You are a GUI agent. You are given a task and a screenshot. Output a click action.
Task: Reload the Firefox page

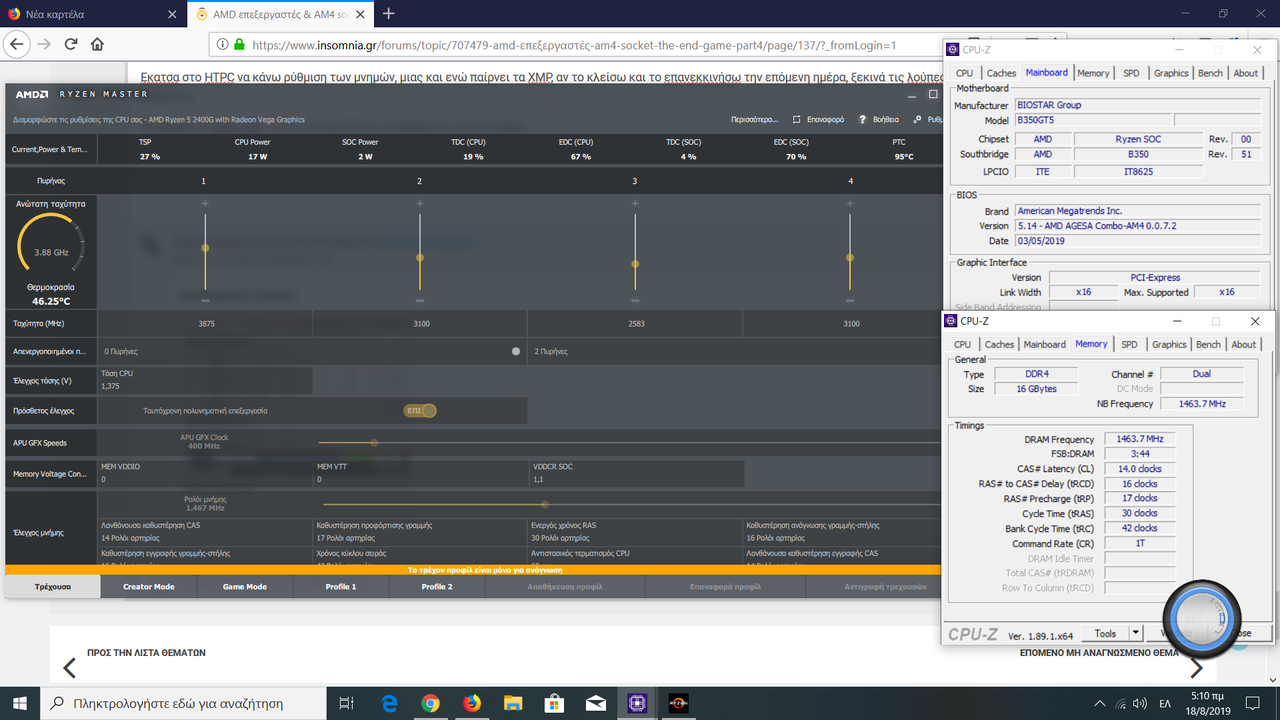tap(71, 44)
